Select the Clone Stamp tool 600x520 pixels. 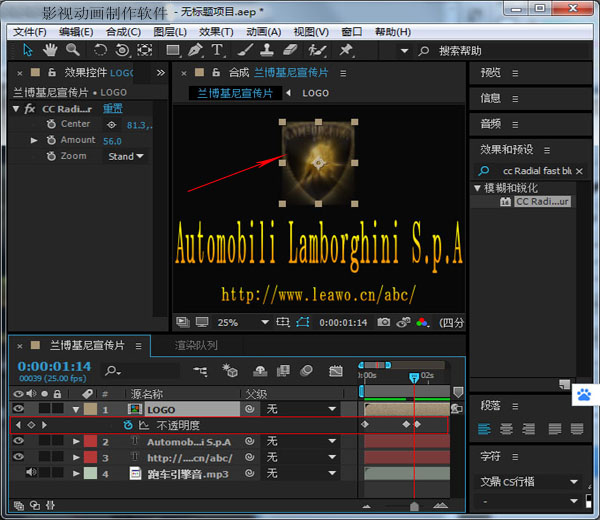[x=267, y=50]
